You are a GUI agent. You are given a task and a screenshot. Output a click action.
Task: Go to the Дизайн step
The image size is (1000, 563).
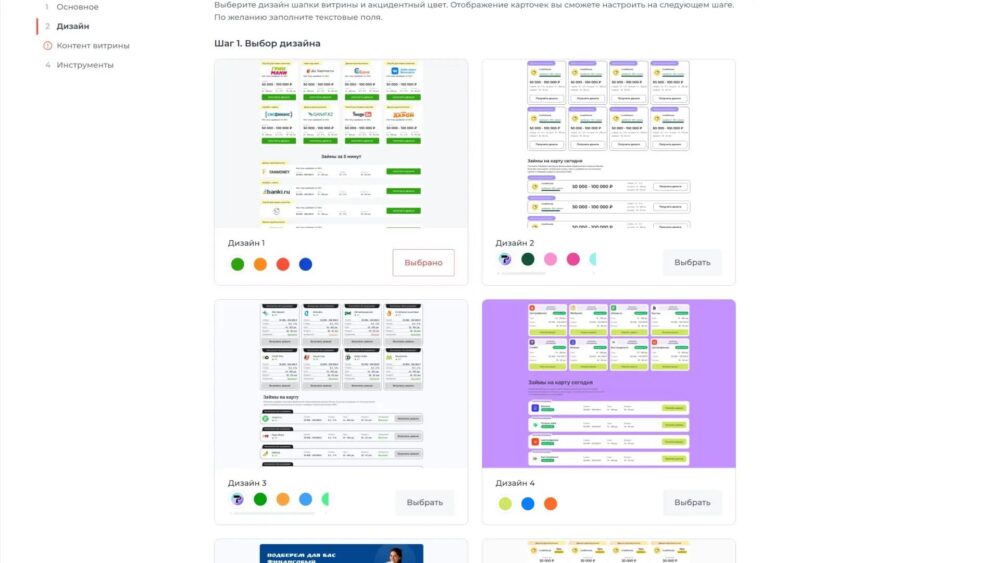tap(72, 26)
